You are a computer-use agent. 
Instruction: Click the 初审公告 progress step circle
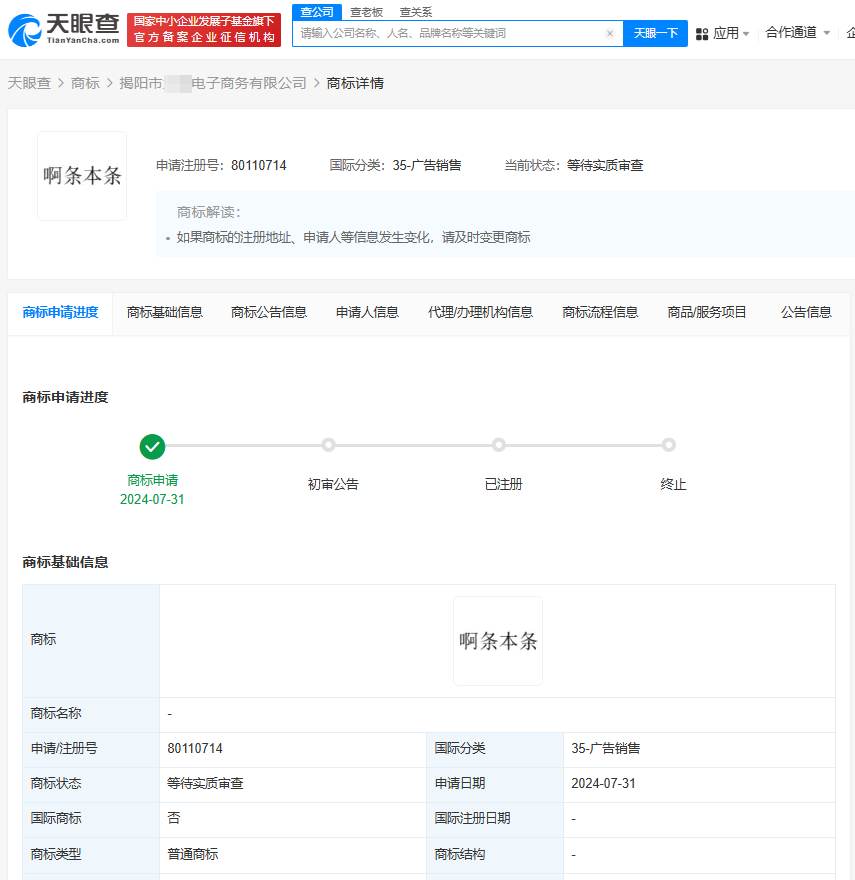coord(328,445)
